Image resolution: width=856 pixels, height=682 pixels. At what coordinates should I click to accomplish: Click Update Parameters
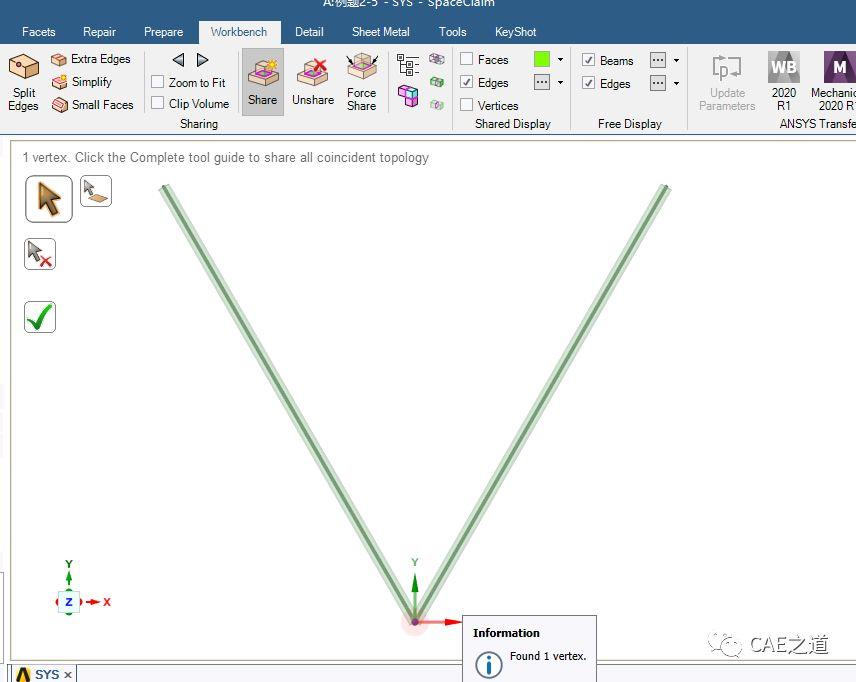tap(727, 82)
